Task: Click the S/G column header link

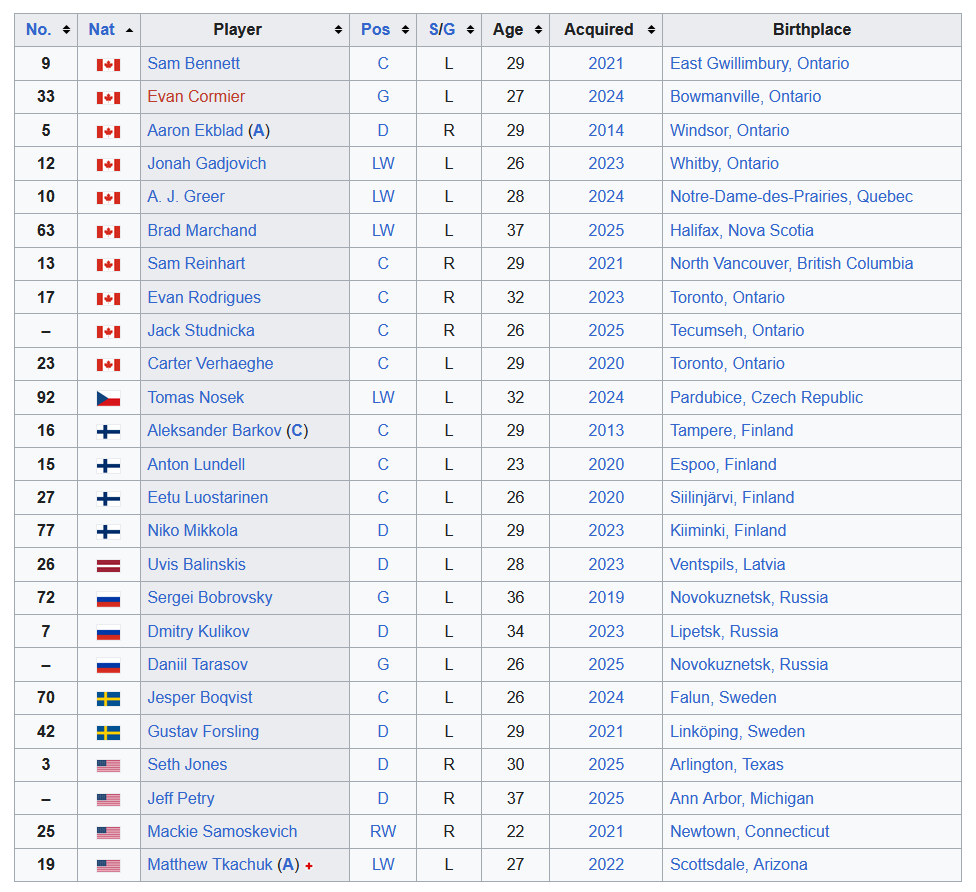Action: click(442, 29)
